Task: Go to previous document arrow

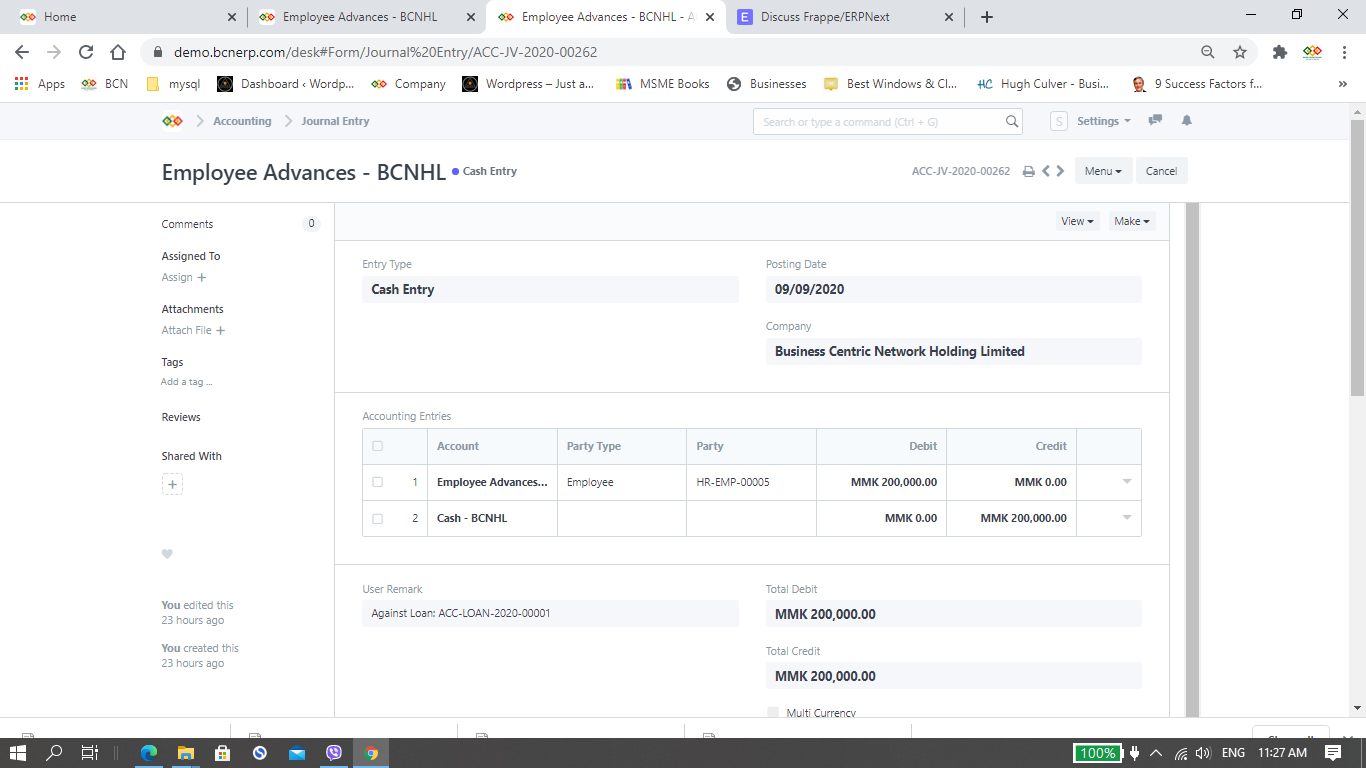Action: pos(1046,171)
